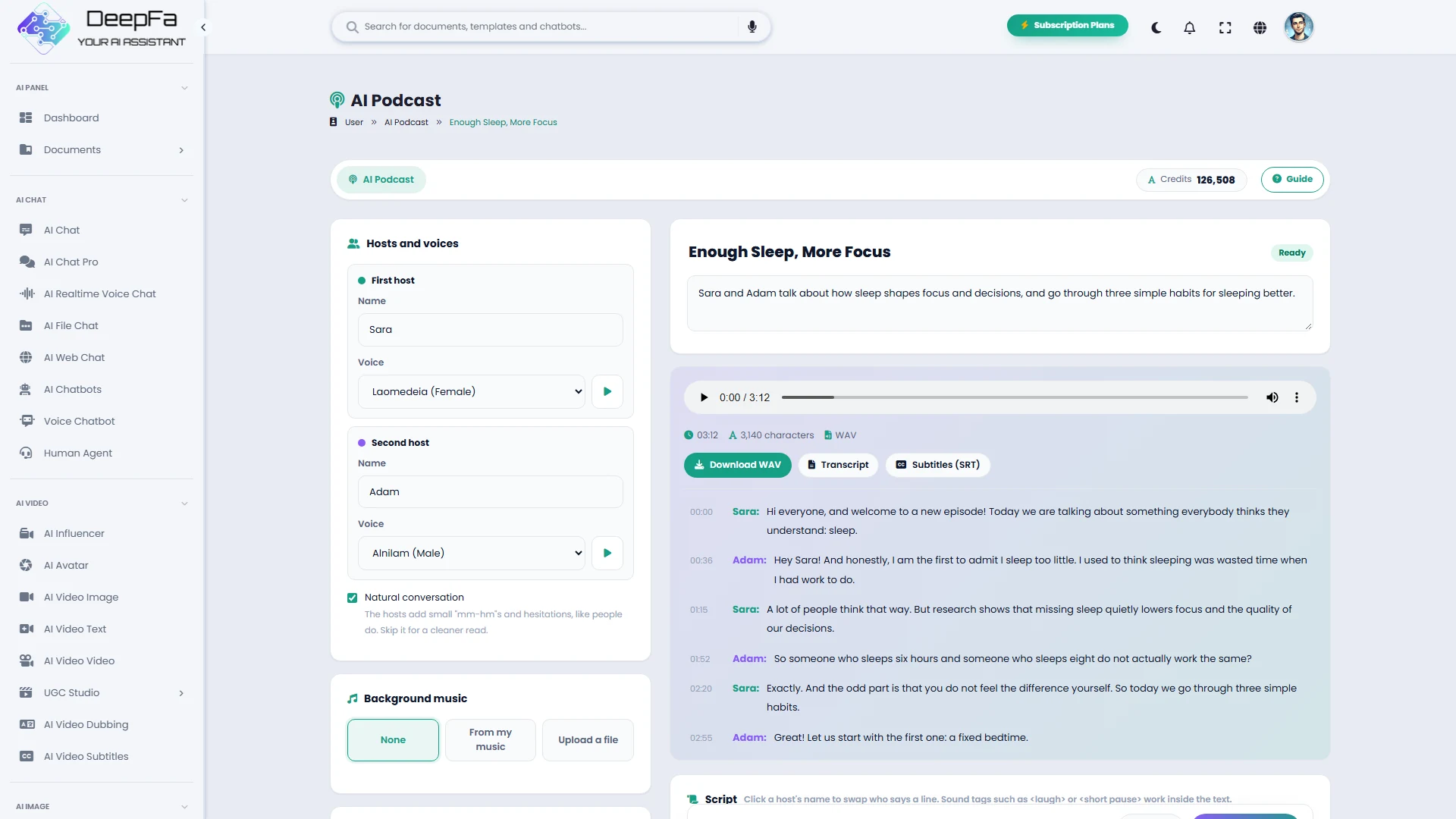
Task: Click the microphone icon in search bar
Action: (752, 27)
